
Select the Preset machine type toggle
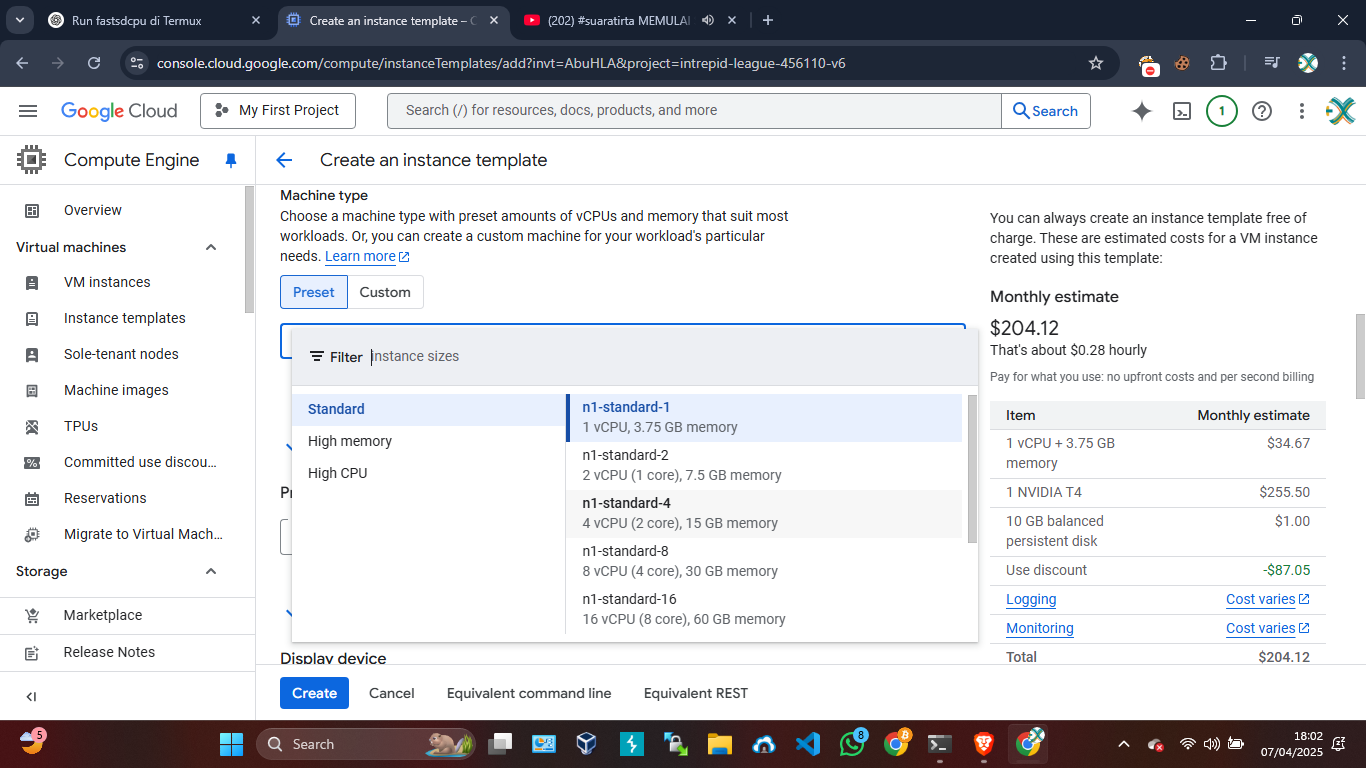click(314, 292)
